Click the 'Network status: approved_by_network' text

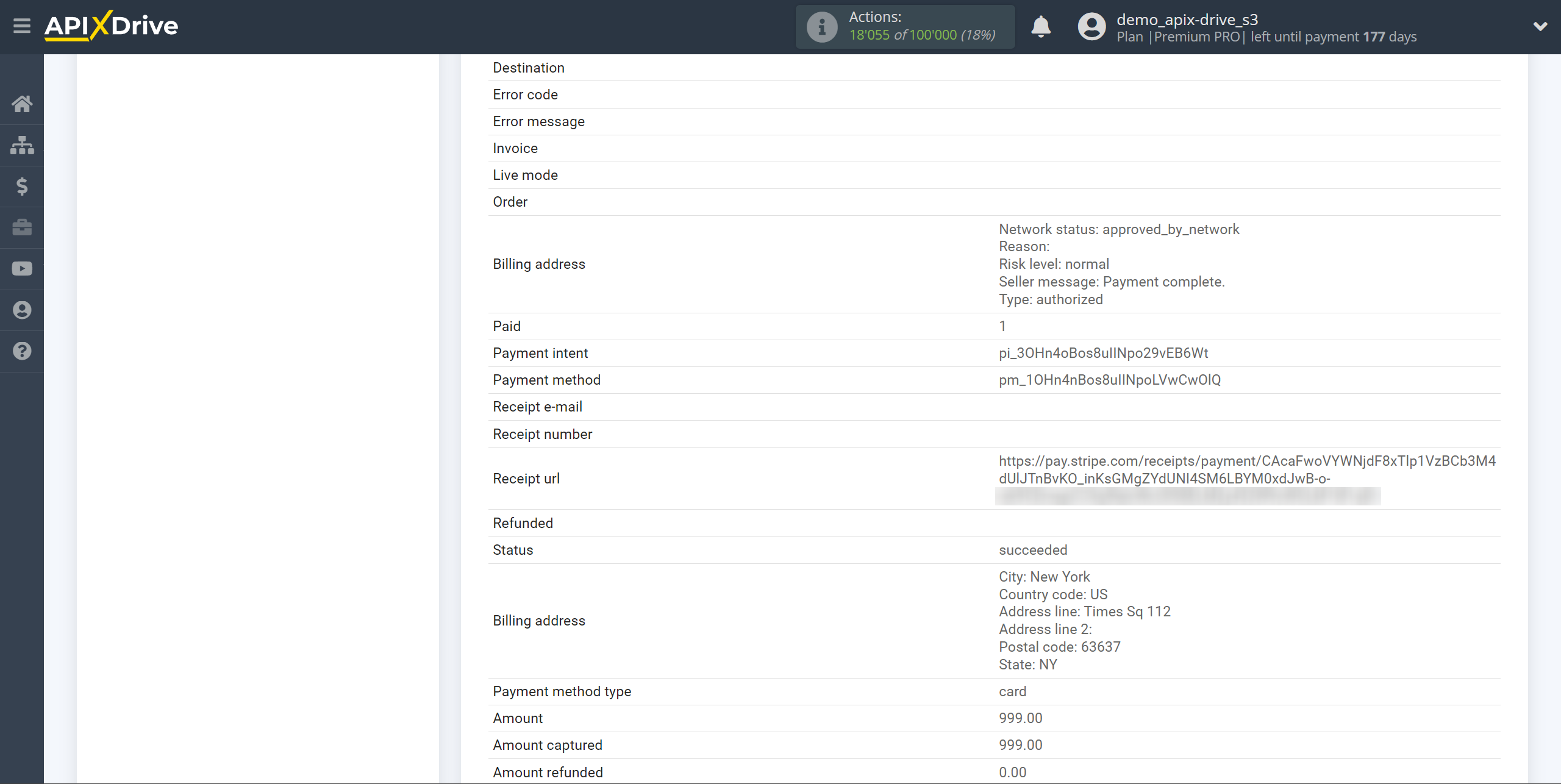1119,229
